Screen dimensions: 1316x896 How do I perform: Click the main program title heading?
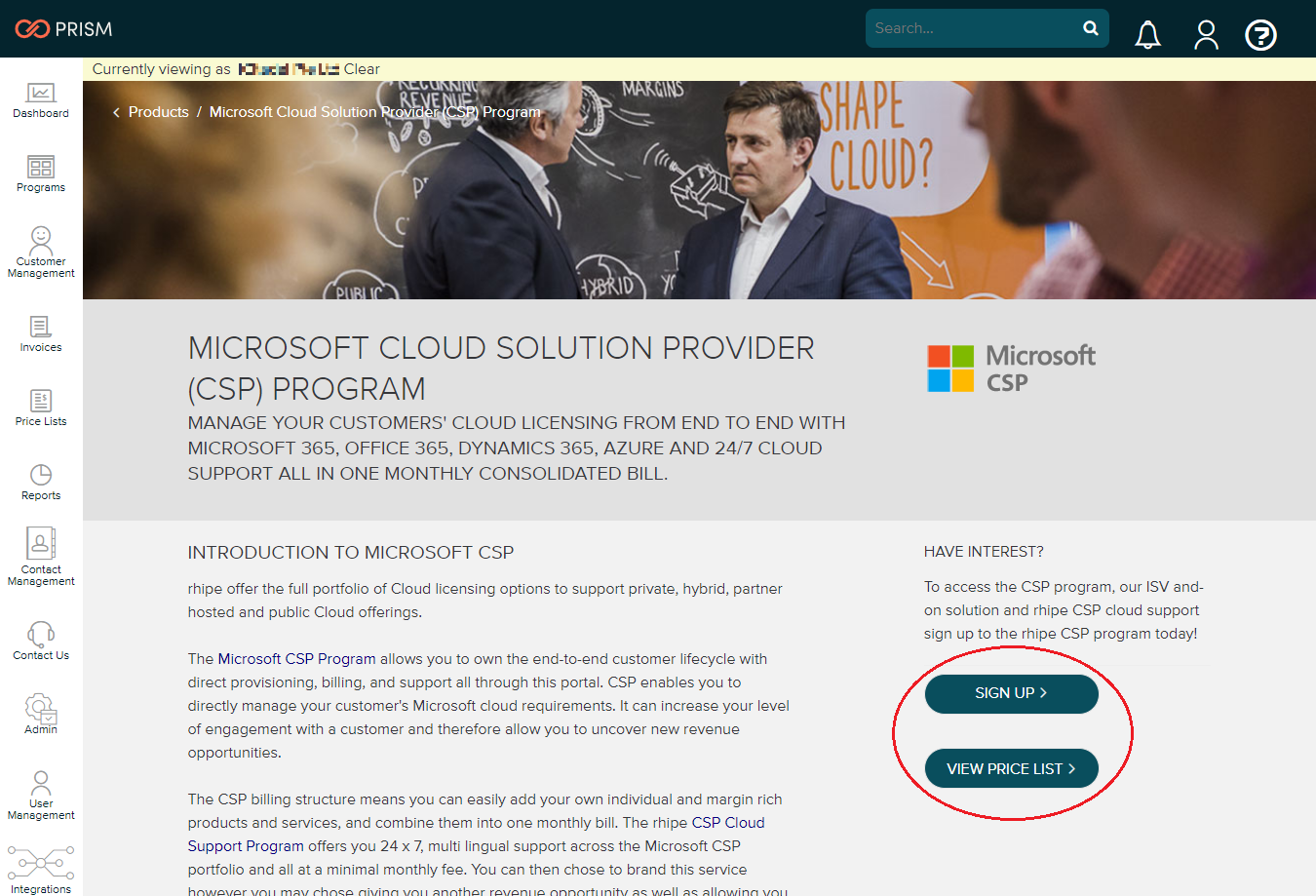pyautogui.click(x=501, y=368)
